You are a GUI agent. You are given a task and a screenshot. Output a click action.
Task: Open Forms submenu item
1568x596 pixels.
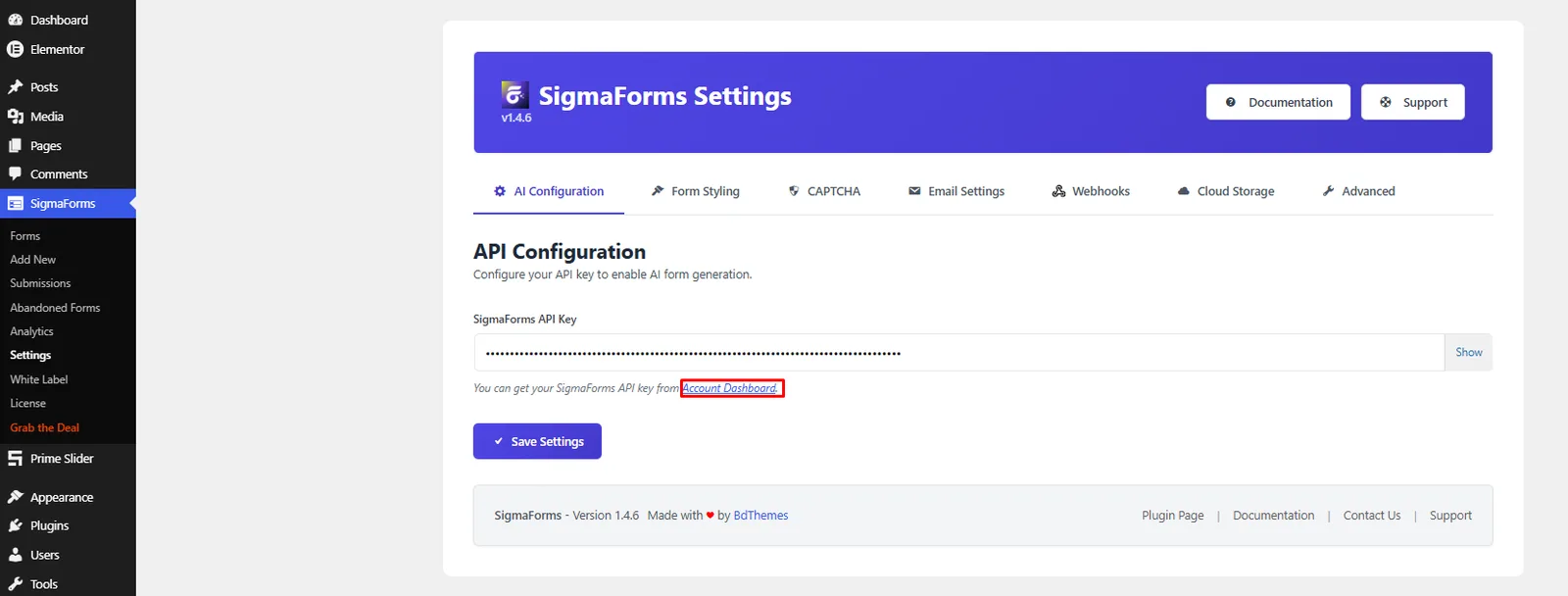point(25,236)
